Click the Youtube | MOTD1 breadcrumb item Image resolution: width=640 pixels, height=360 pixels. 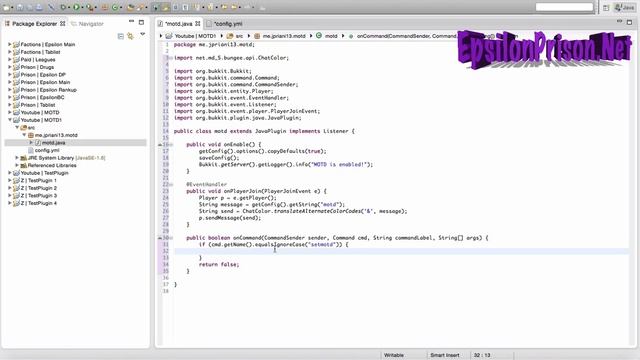pos(191,36)
